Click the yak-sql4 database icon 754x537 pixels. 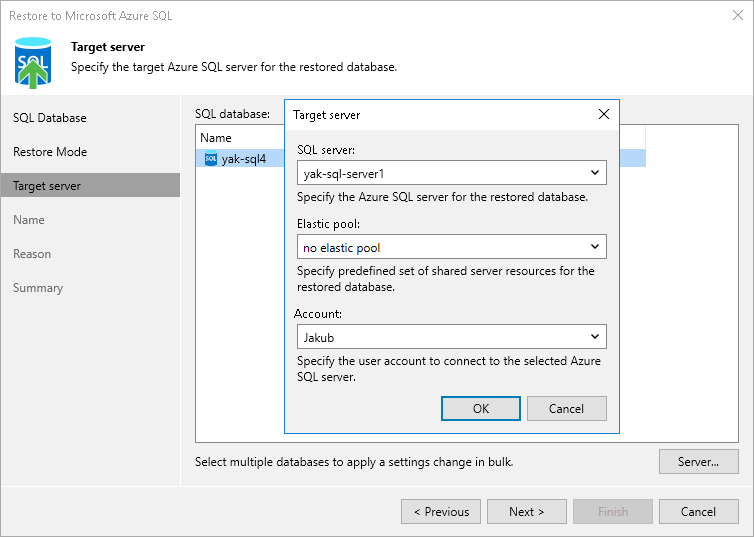point(211,159)
